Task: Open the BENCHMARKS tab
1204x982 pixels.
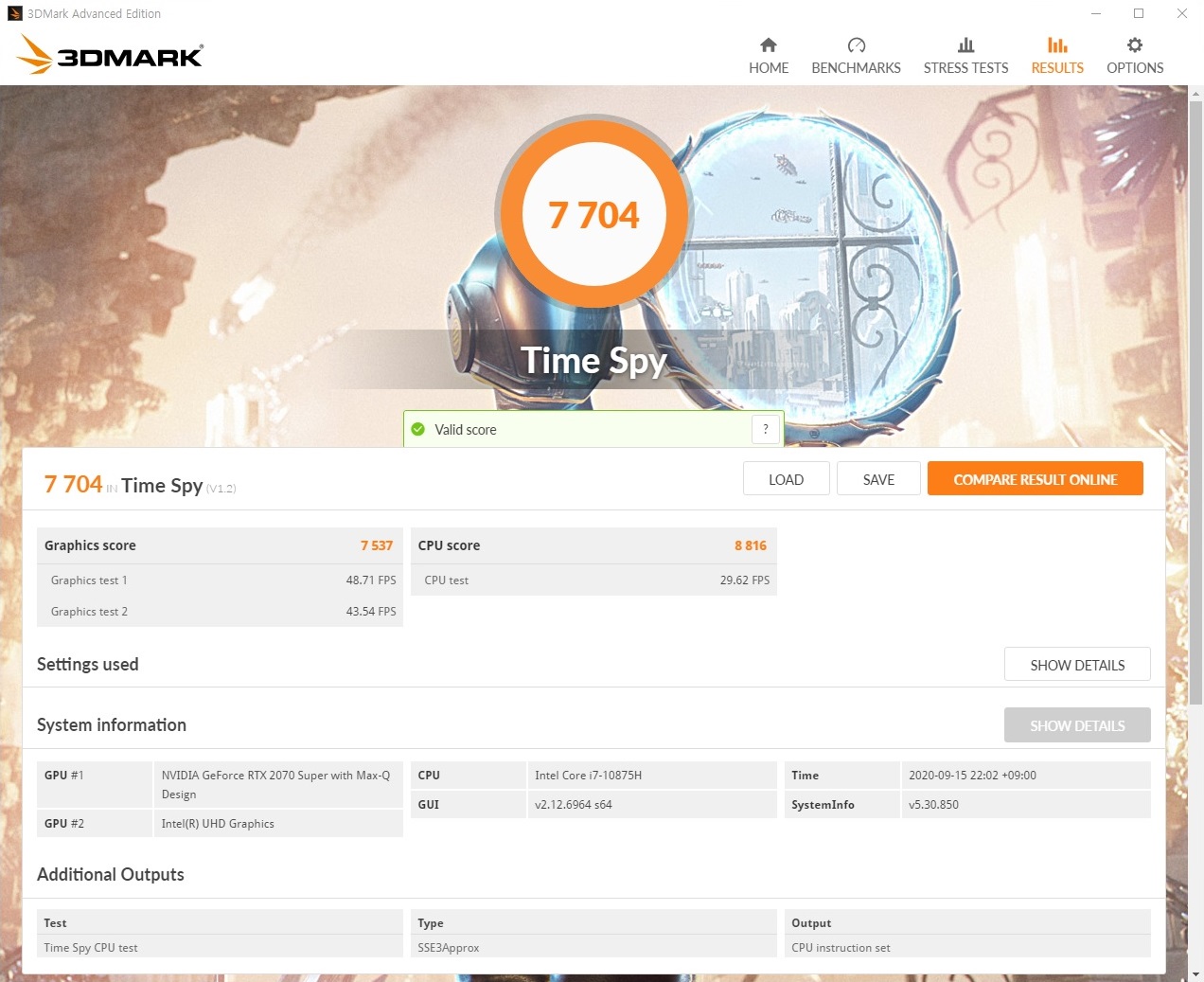Action: [857, 56]
